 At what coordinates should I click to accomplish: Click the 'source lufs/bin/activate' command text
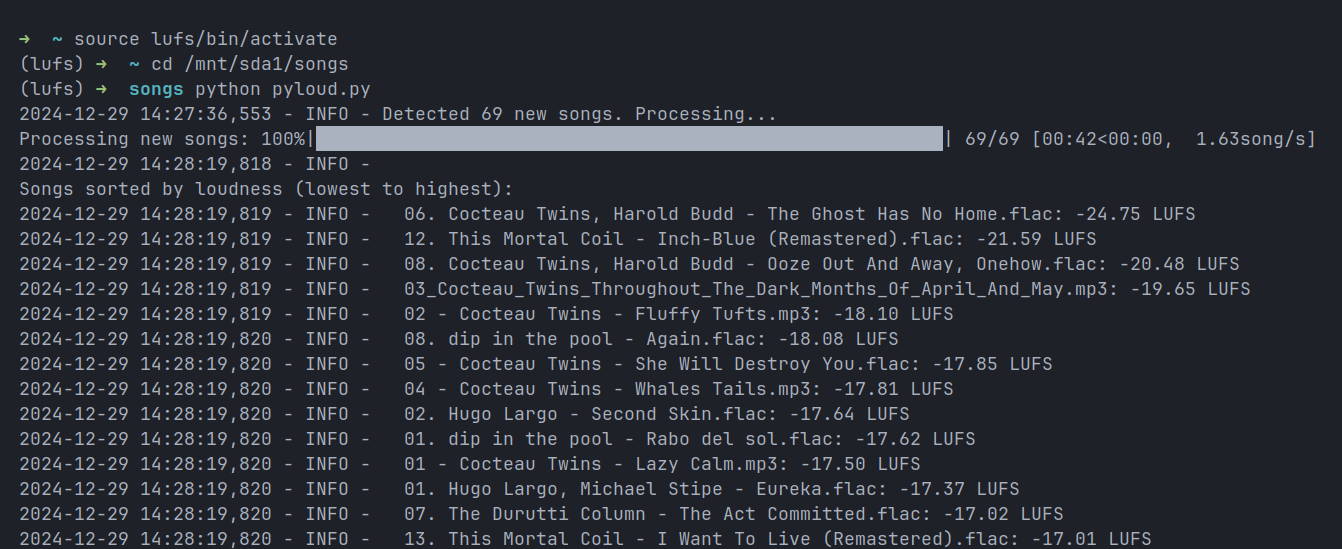coord(205,39)
